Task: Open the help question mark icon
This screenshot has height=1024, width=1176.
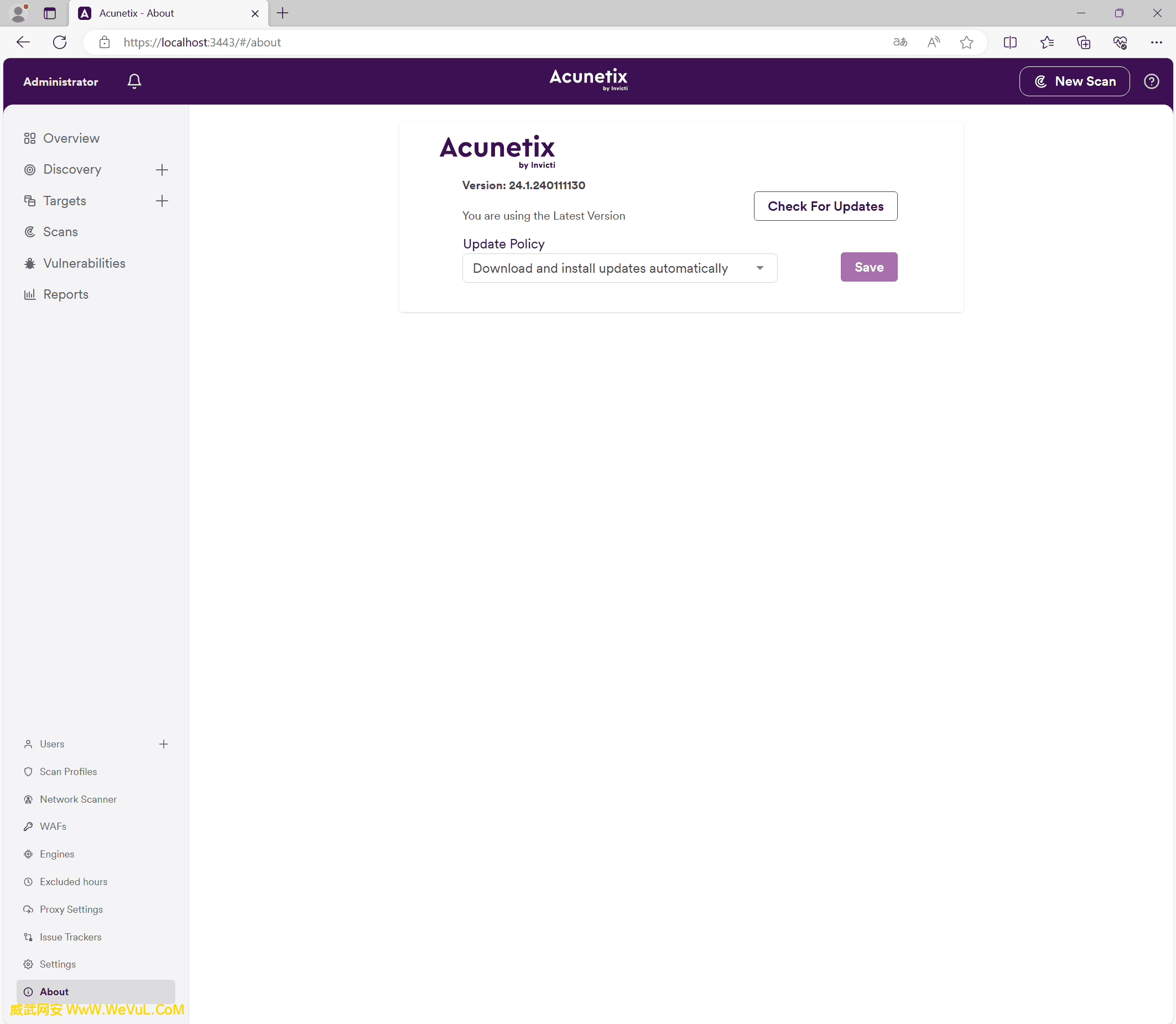Action: click(x=1151, y=81)
